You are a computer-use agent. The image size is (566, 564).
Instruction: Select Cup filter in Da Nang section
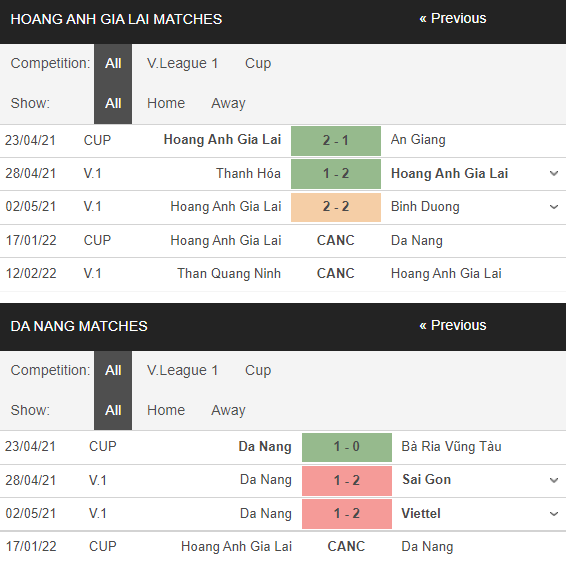point(258,370)
